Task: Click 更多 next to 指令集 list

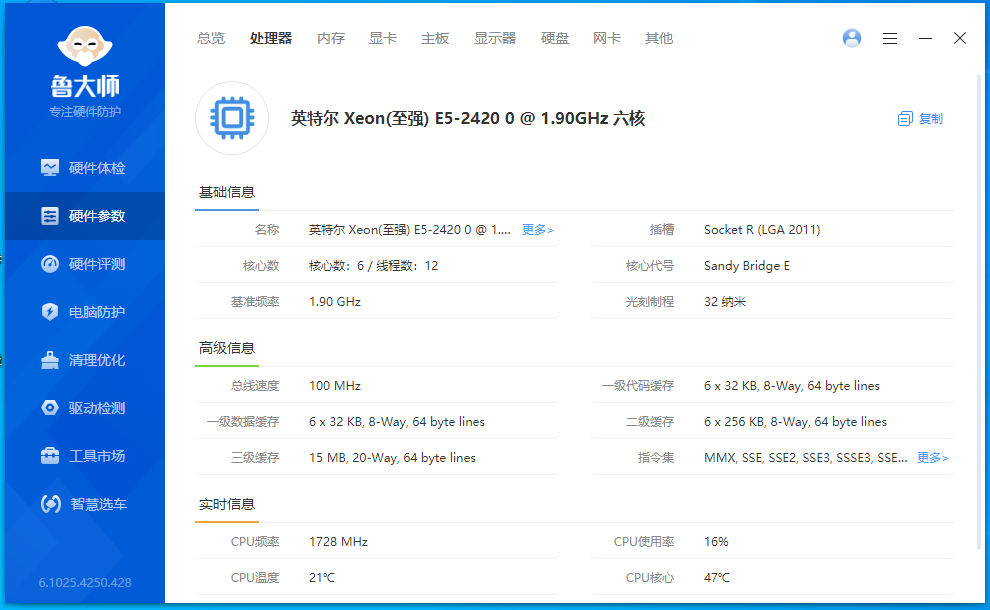Action: [933, 458]
